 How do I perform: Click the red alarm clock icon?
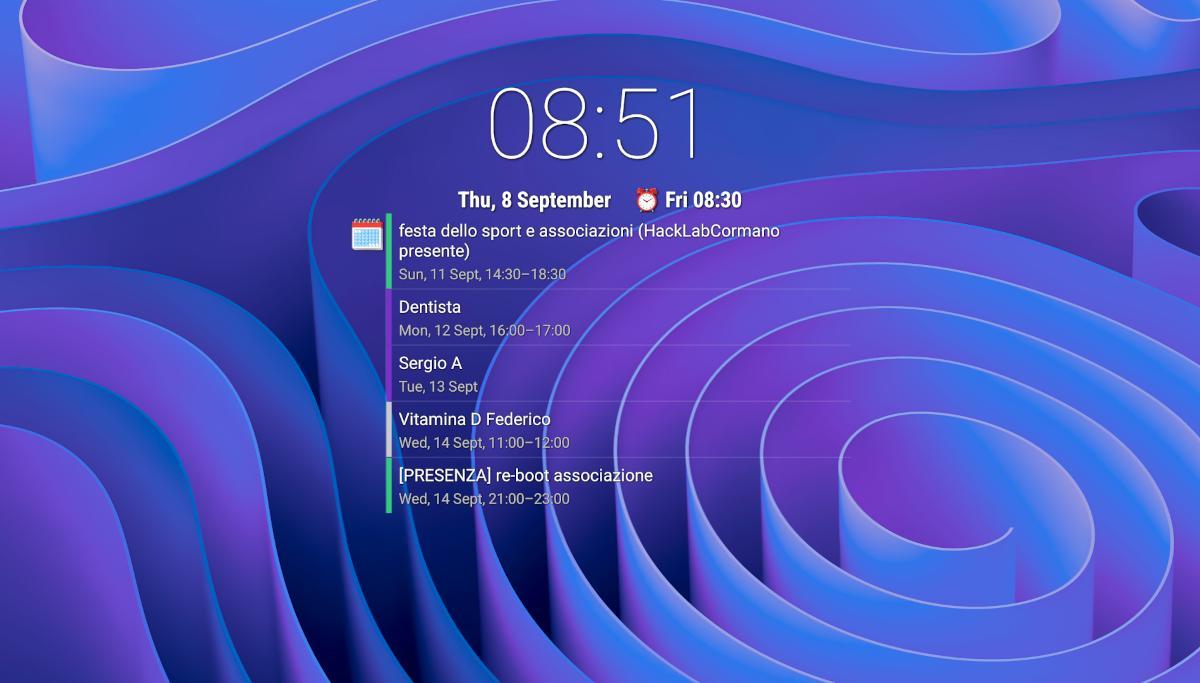pyautogui.click(x=647, y=200)
